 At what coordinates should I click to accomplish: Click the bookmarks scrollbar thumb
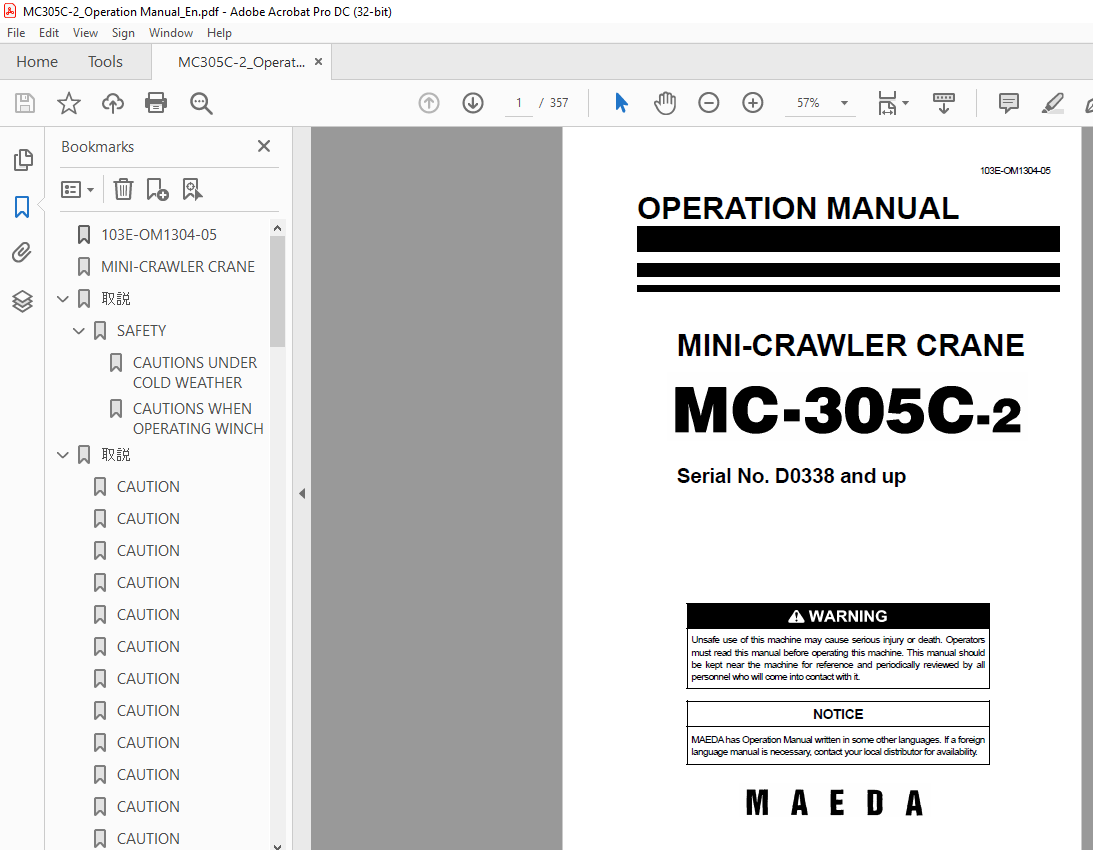click(277, 291)
